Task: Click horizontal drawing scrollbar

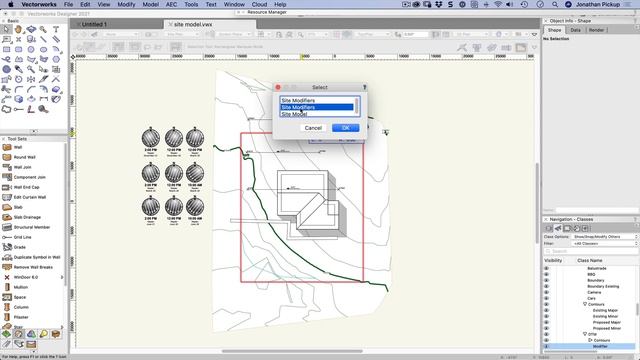Action: (292, 351)
